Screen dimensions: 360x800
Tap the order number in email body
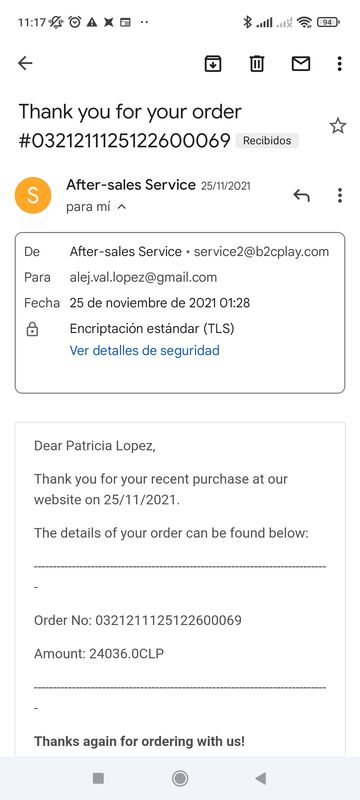tap(168, 620)
